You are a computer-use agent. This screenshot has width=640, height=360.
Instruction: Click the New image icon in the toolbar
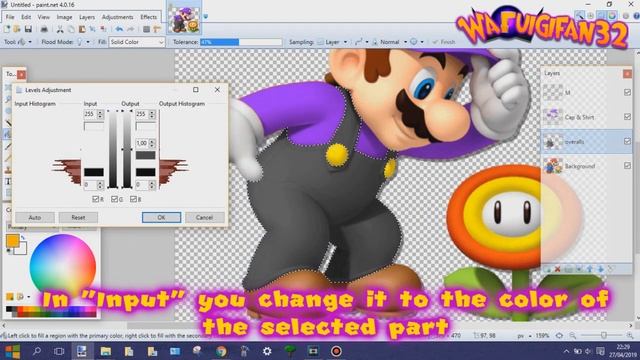[x=7, y=29]
